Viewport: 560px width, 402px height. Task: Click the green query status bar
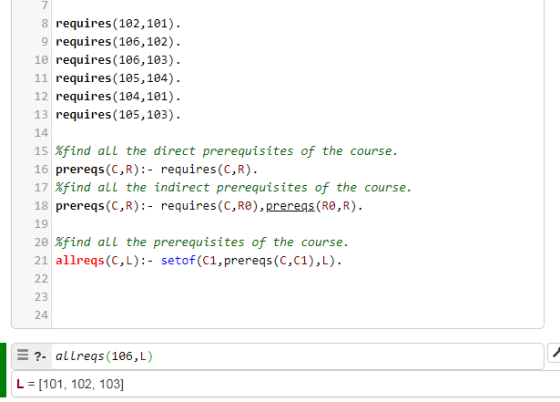[3, 370]
